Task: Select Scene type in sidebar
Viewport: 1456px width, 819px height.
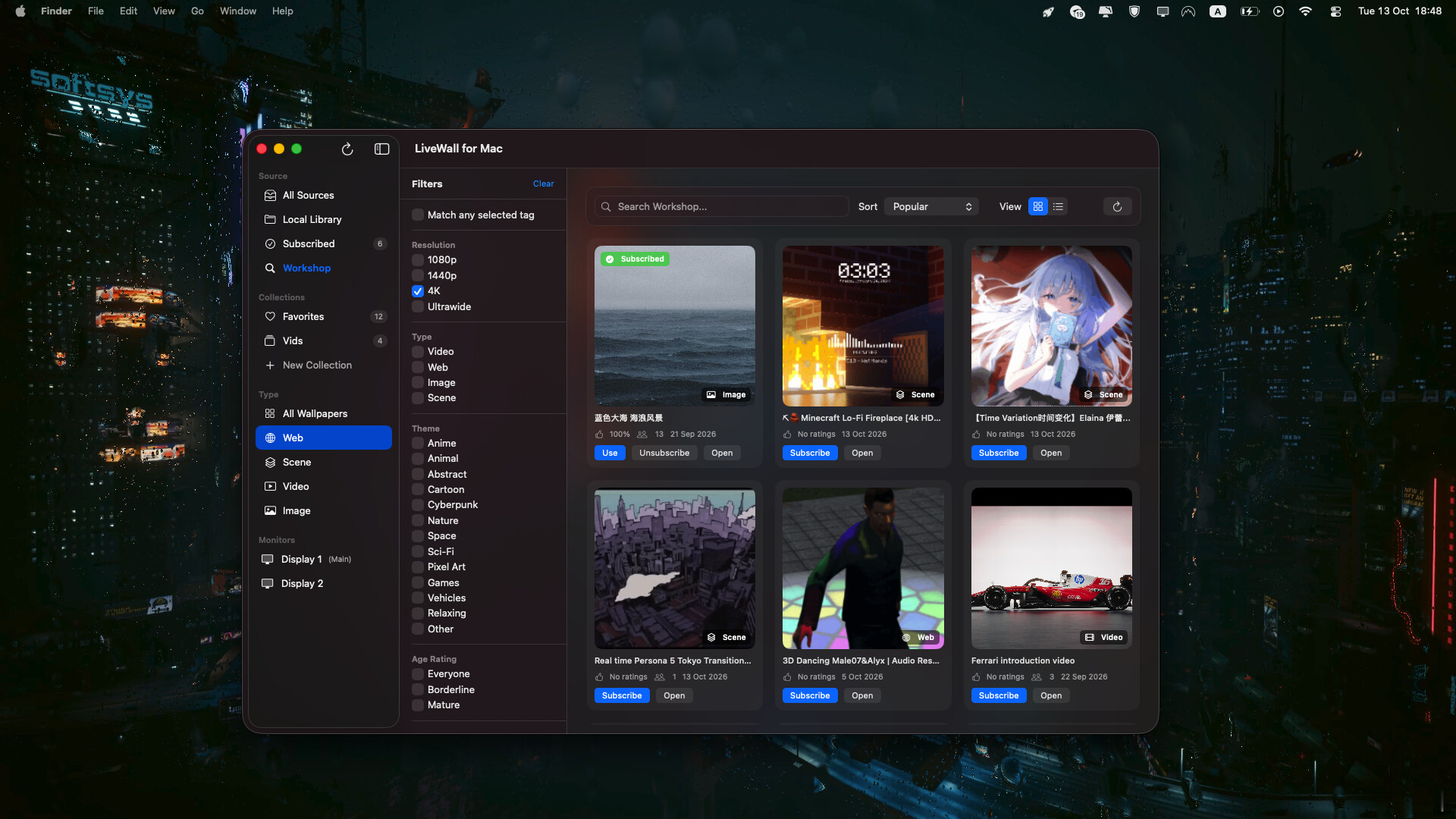Action: [324, 462]
